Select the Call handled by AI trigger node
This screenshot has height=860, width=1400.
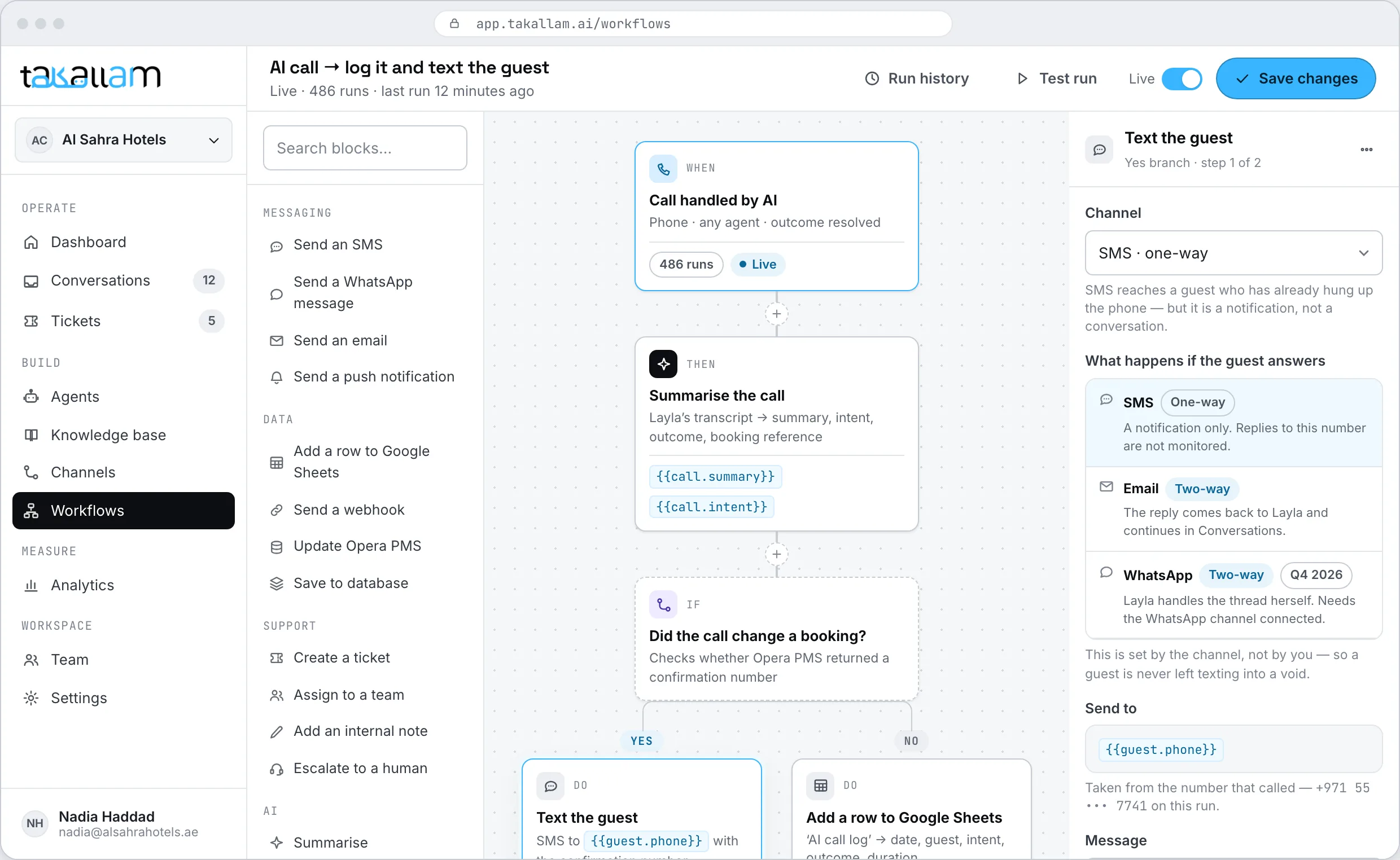[x=777, y=216]
